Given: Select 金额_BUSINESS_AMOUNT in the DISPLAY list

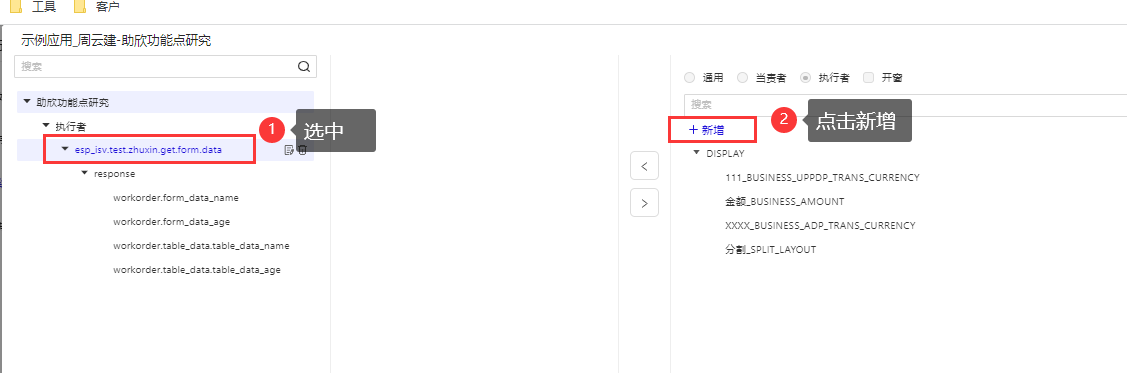Looking at the screenshot, I should tap(785, 201).
